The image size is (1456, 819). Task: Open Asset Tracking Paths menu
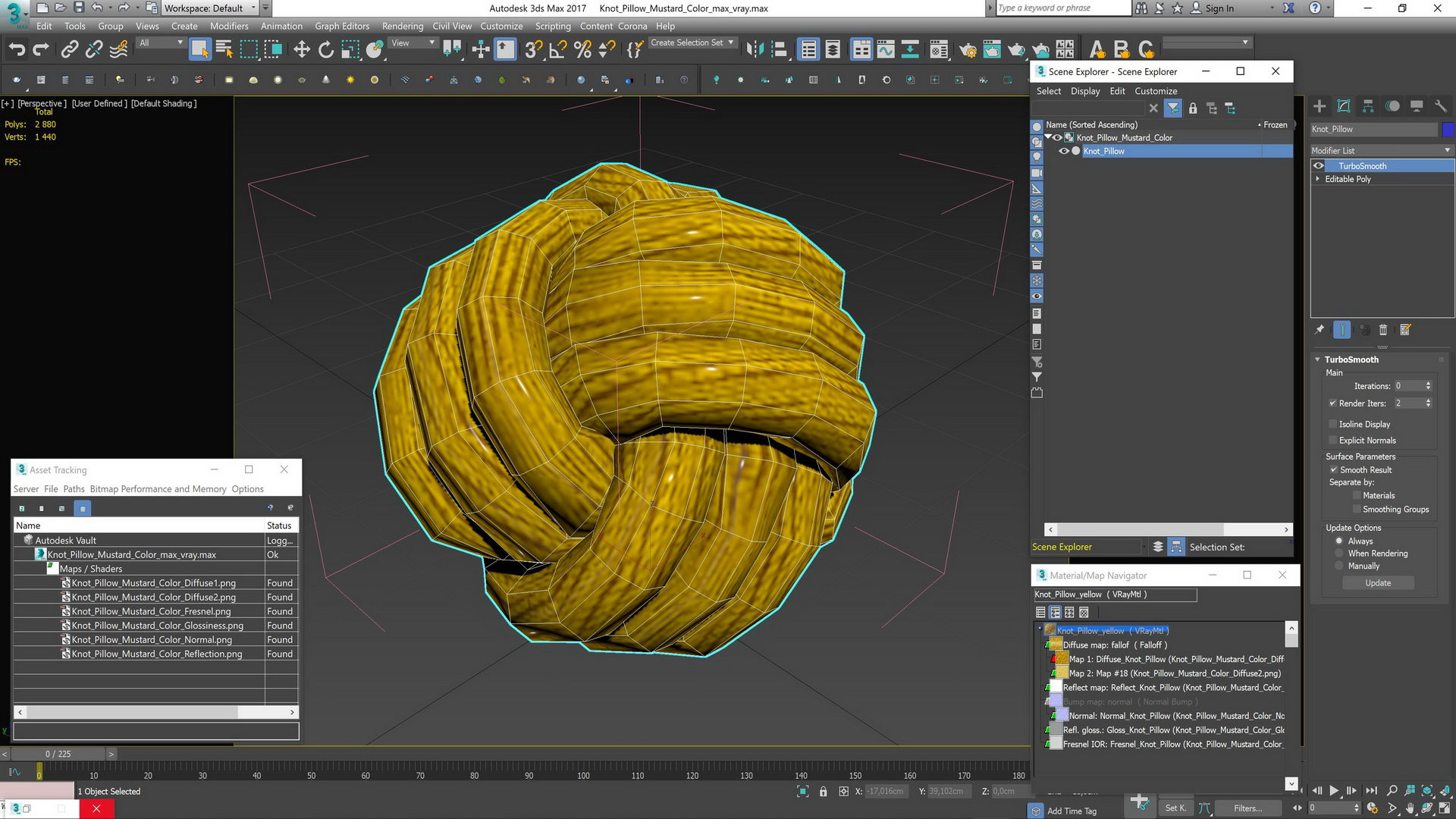pos(74,489)
